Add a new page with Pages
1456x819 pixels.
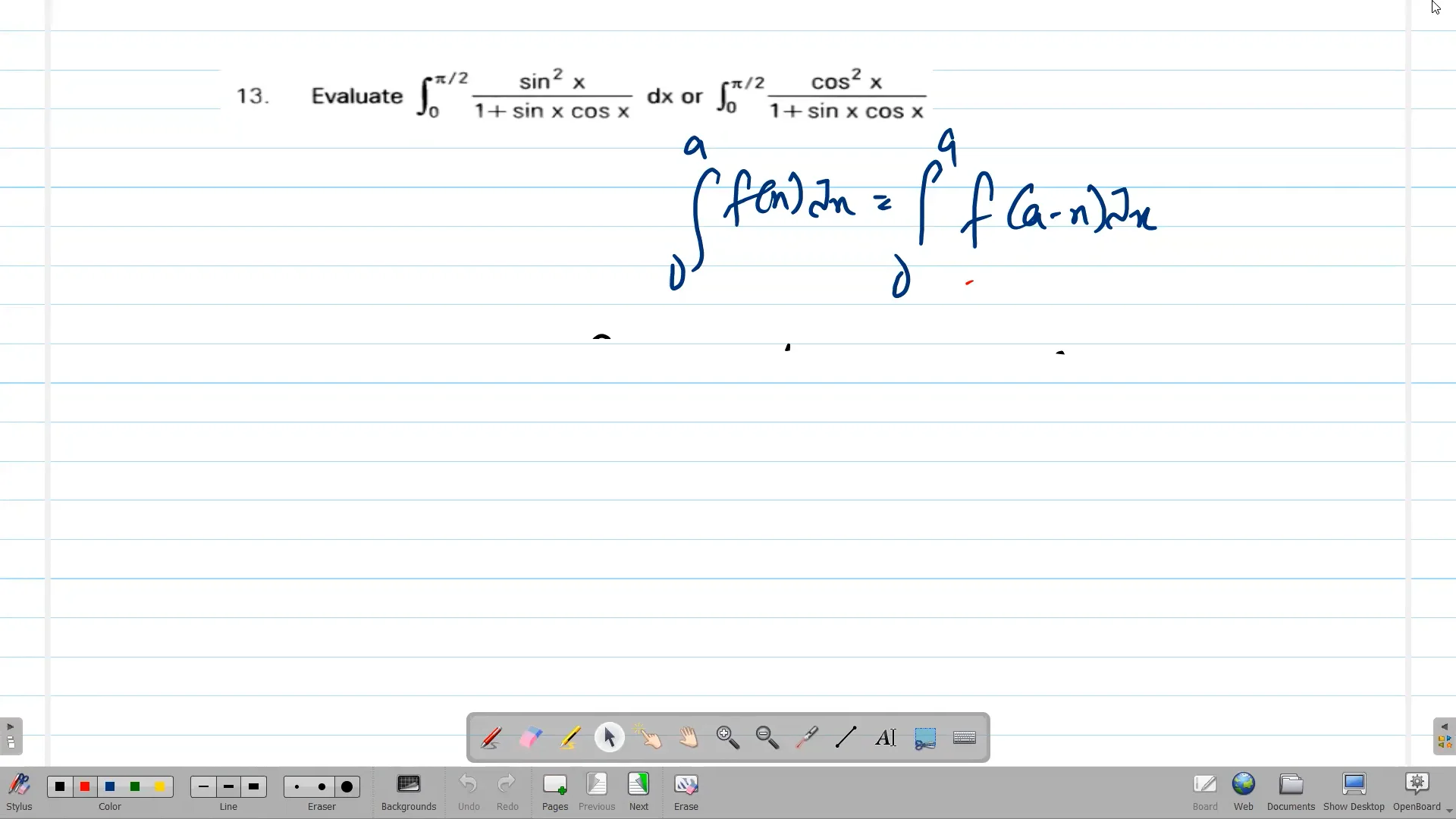[x=555, y=791]
